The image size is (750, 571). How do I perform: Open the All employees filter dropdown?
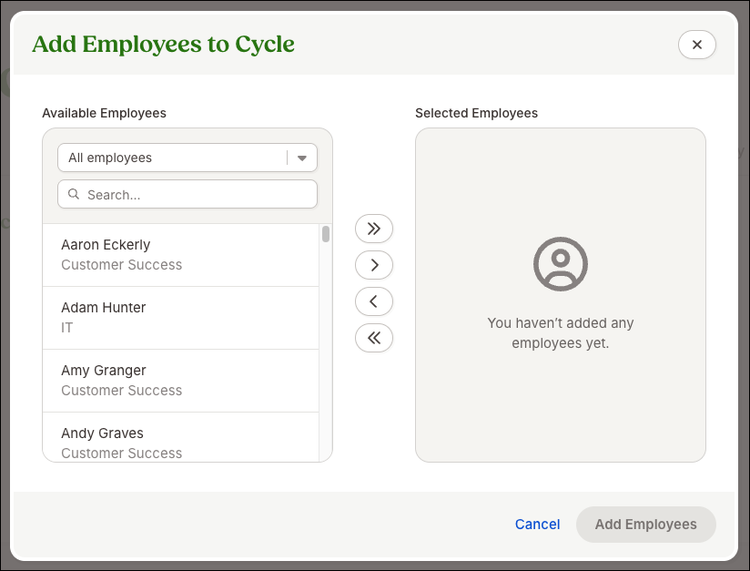click(188, 157)
